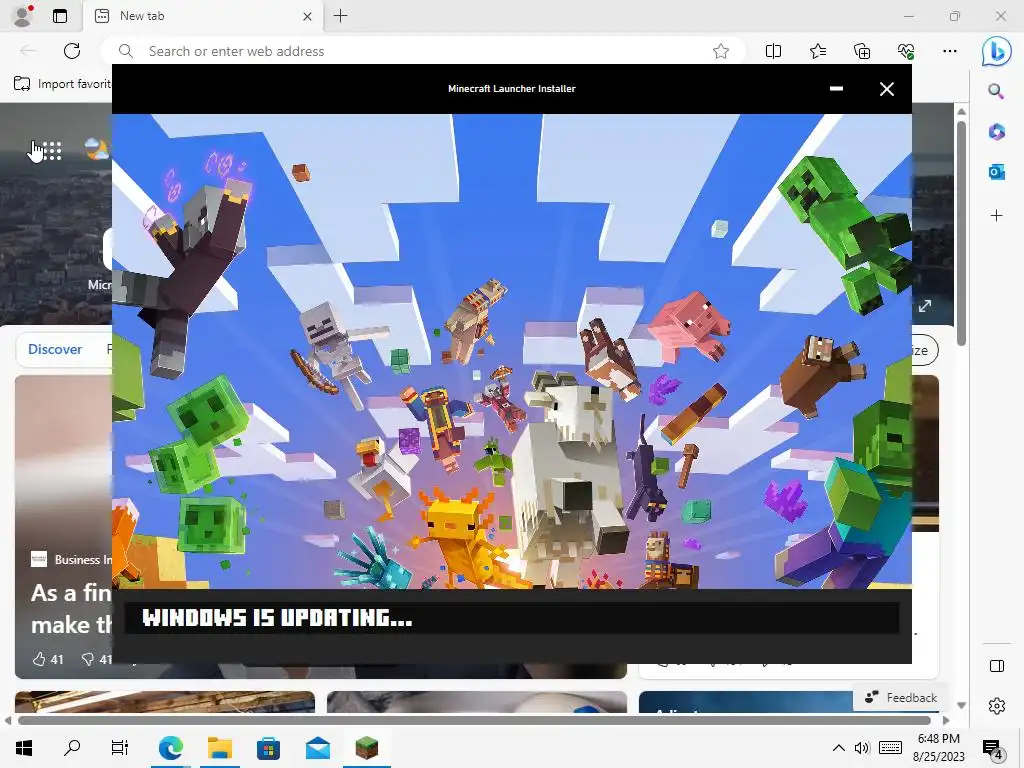Add a sidebar app with the plus icon
The height and width of the screenshot is (768, 1024).
coord(996,216)
